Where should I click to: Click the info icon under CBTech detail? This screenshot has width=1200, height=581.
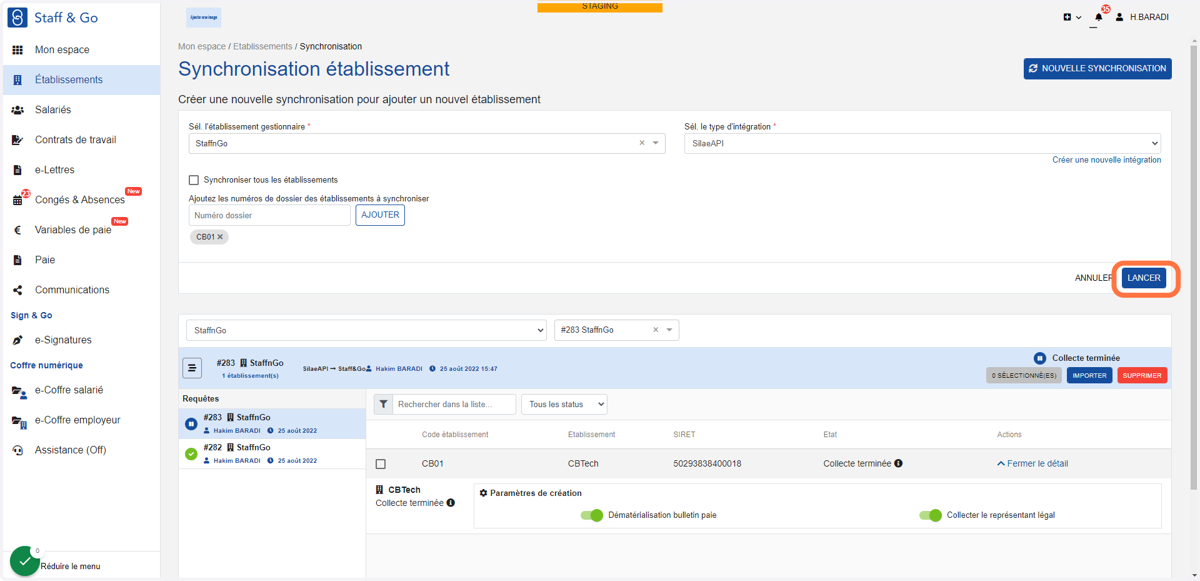click(451, 503)
